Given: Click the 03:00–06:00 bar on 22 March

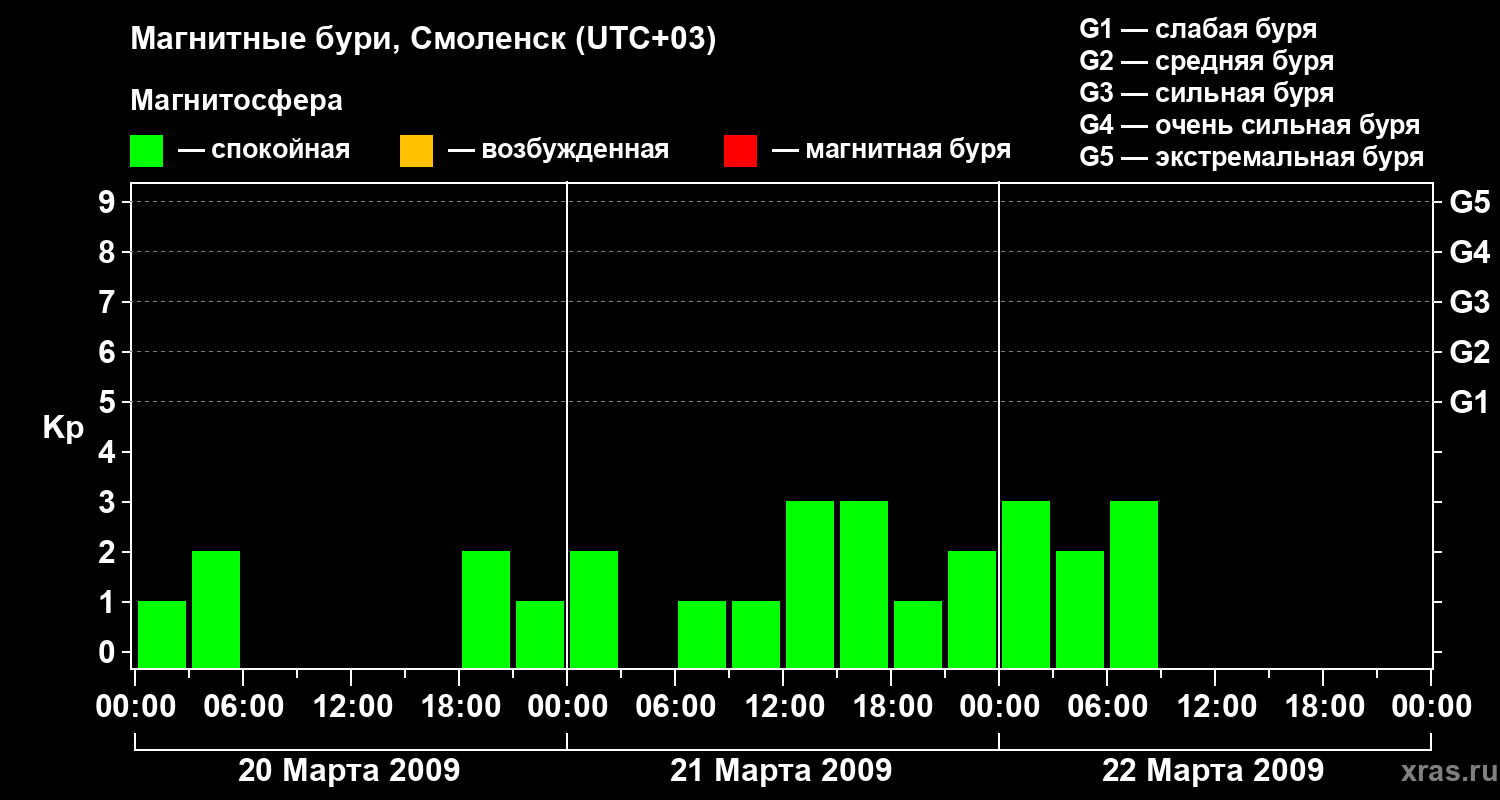Looking at the screenshot, I should [x=1080, y=609].
